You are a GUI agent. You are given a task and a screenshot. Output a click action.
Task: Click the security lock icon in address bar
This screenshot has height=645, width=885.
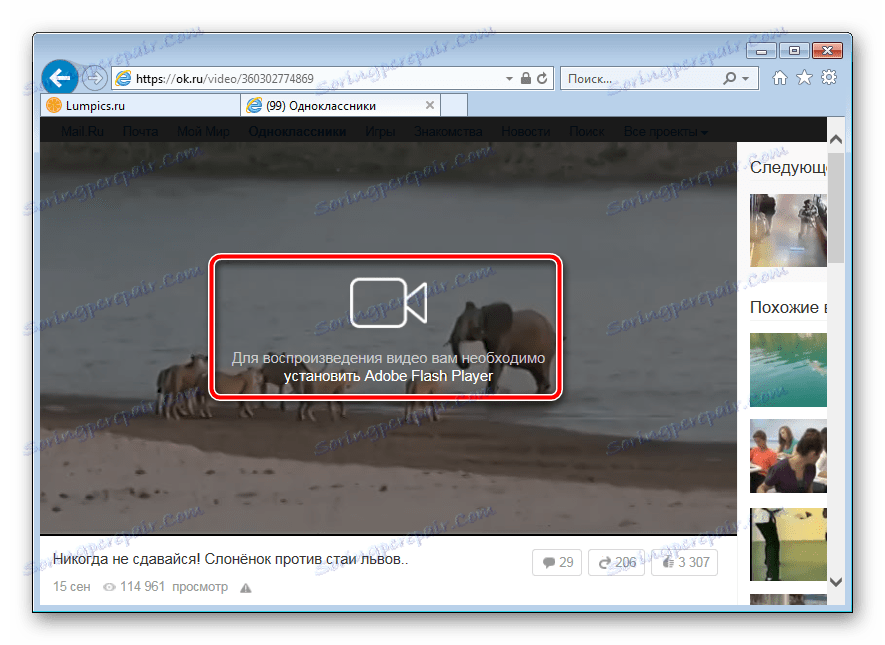click(x=524, y=77)
